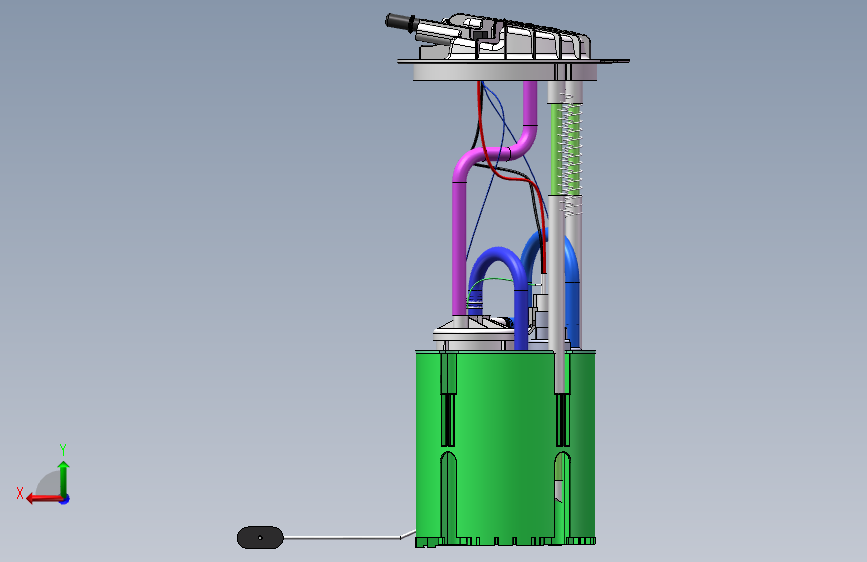The image size is (867, 562).
Task: Select the coiled spring on guide rod
Action: (570, 153)
